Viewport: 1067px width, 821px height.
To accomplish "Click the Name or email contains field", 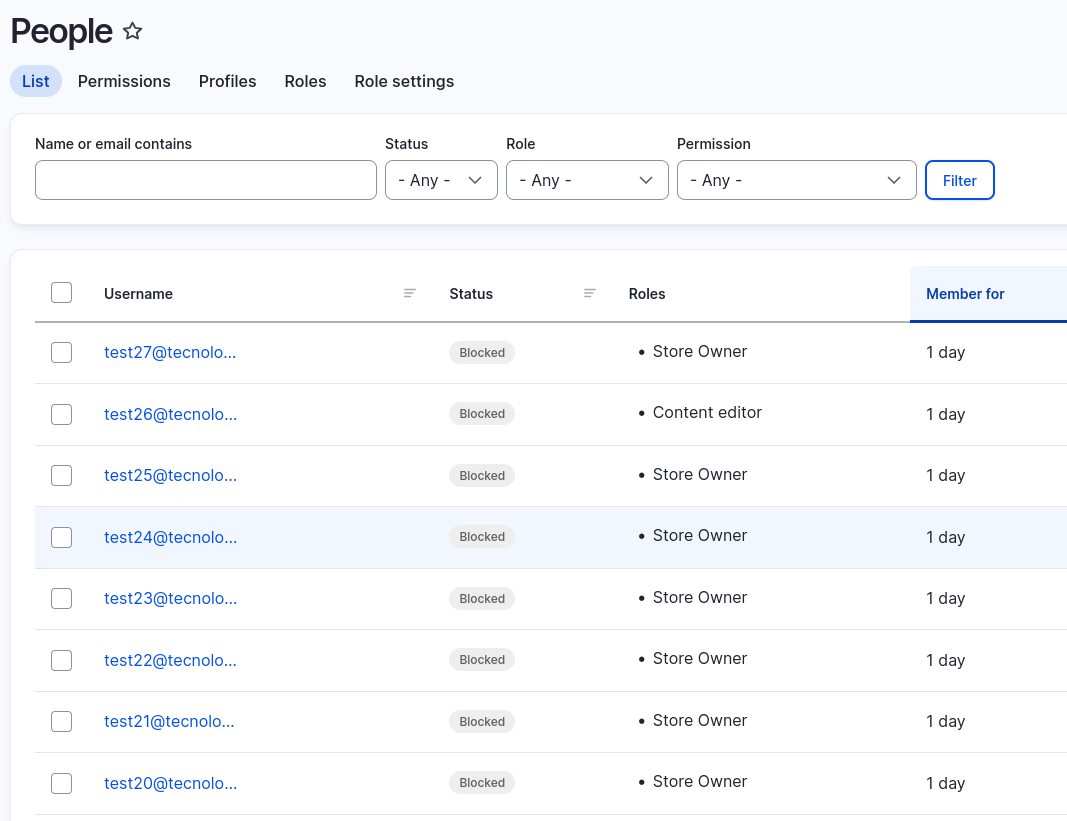I will tap(206, 180).
